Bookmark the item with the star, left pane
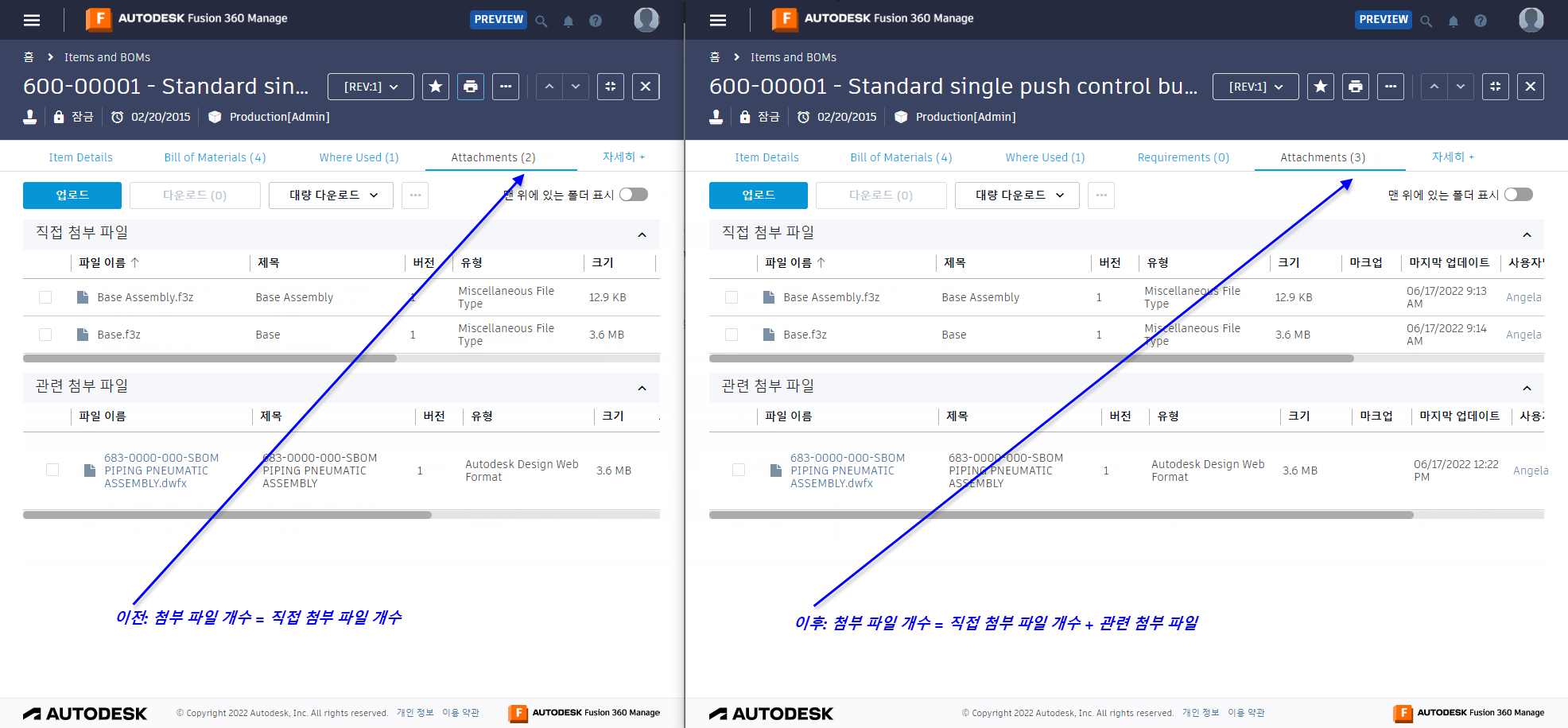Screen dimensions: 1568x728 click(x=436, y=87)
